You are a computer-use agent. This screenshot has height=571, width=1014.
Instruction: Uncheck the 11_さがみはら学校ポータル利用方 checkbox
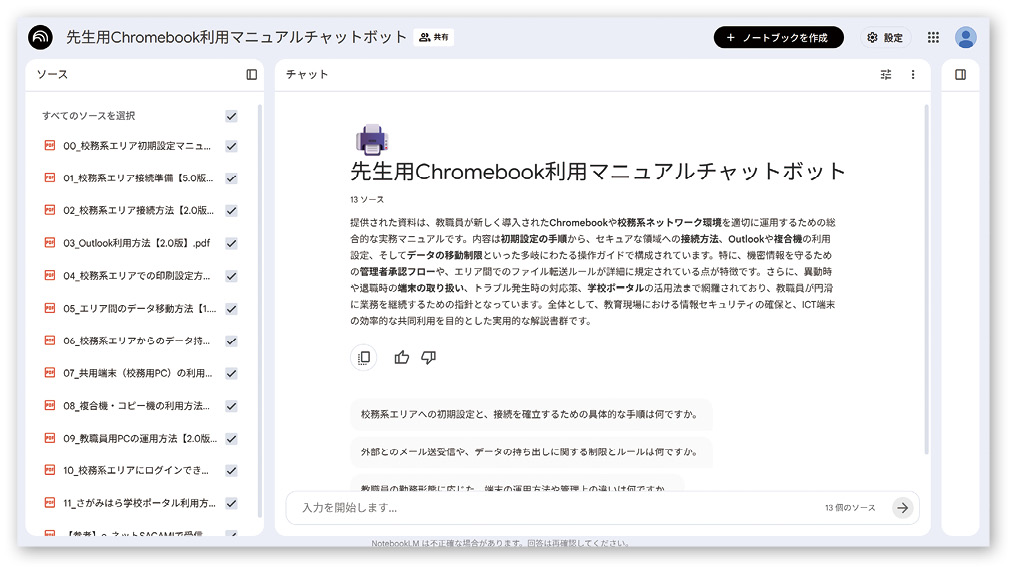pos(231,504)
